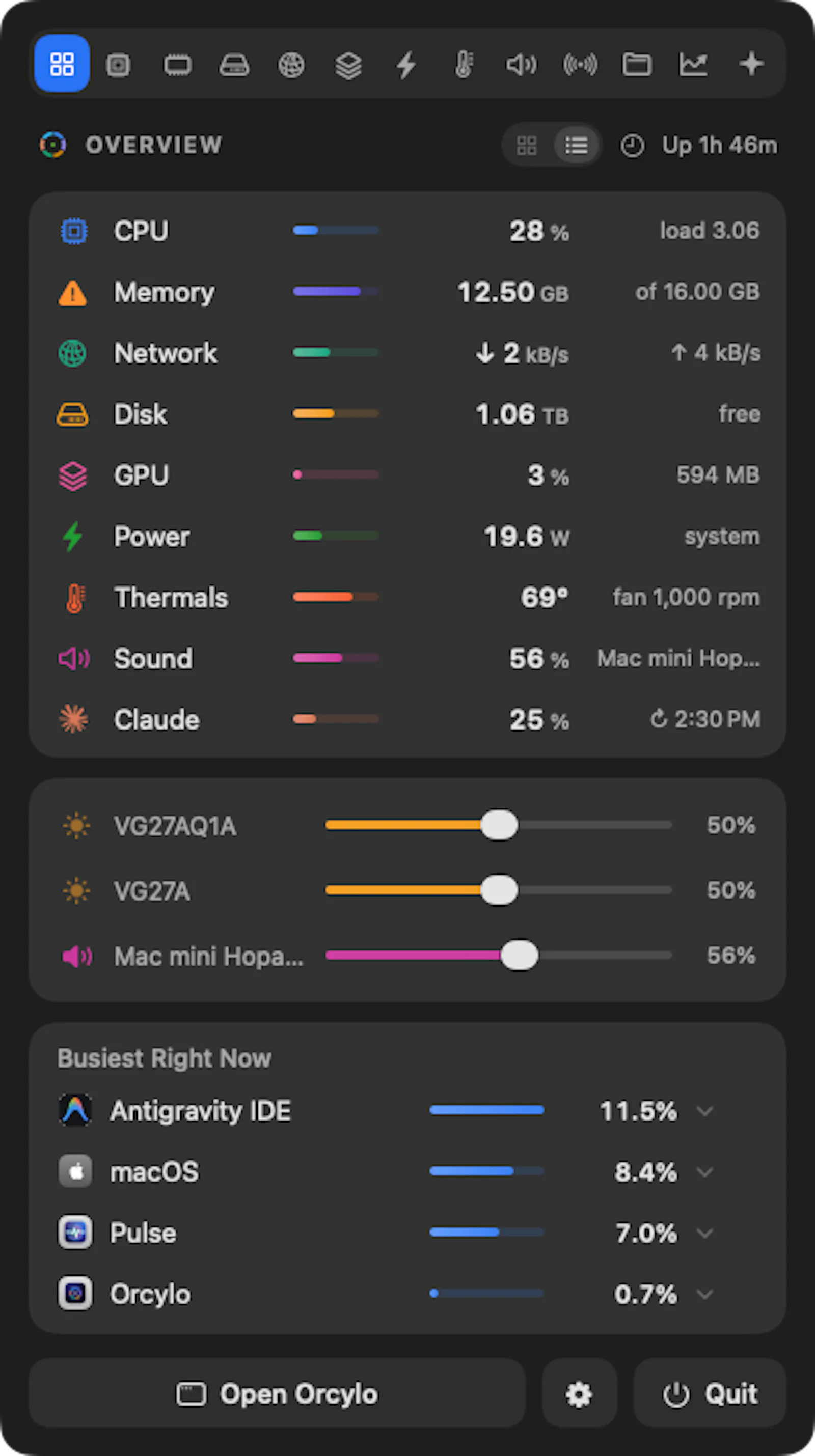The image size is (815, 1456).
Task: Open the Power bolt icon in toolbar
Action: [406, 65]
